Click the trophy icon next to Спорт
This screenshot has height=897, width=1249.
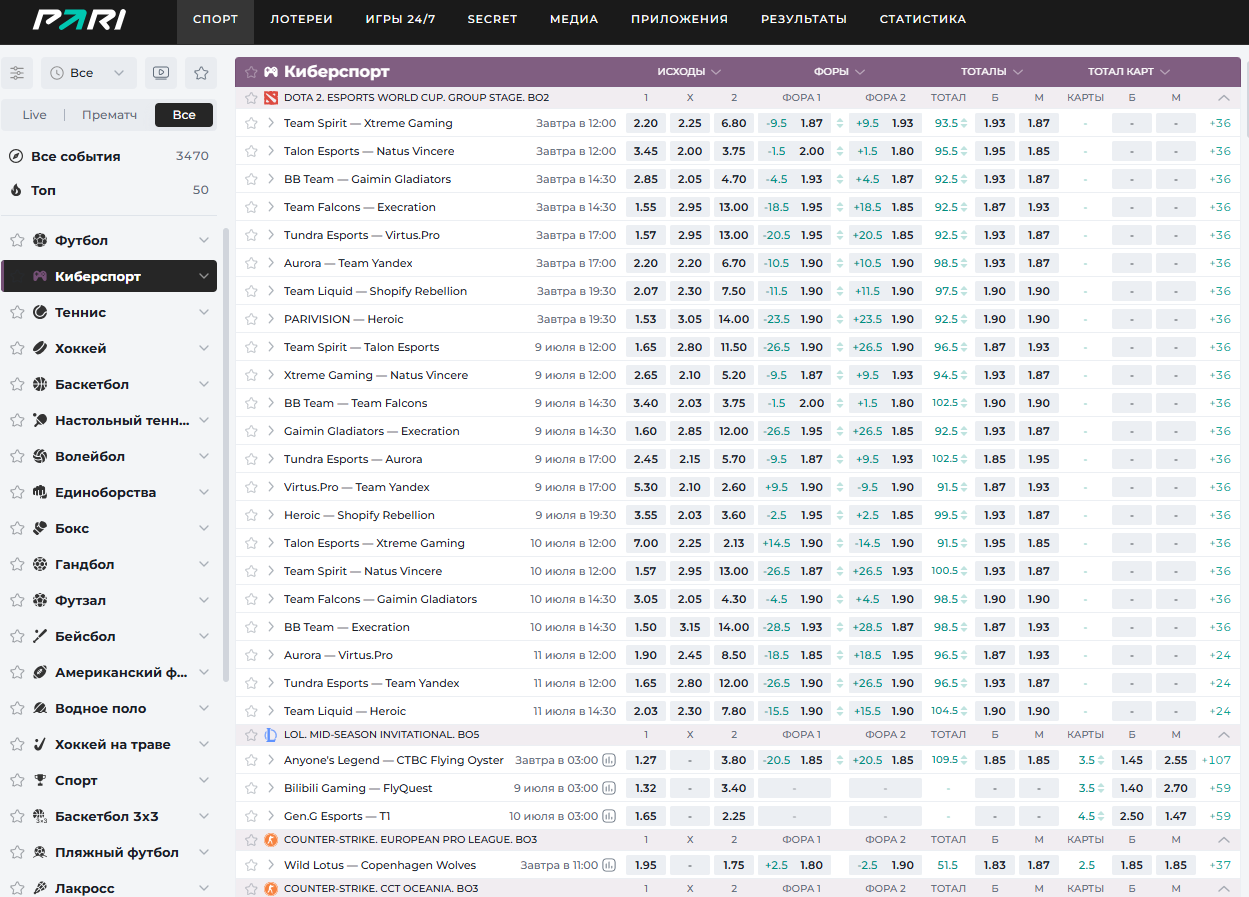pos(40,781)
